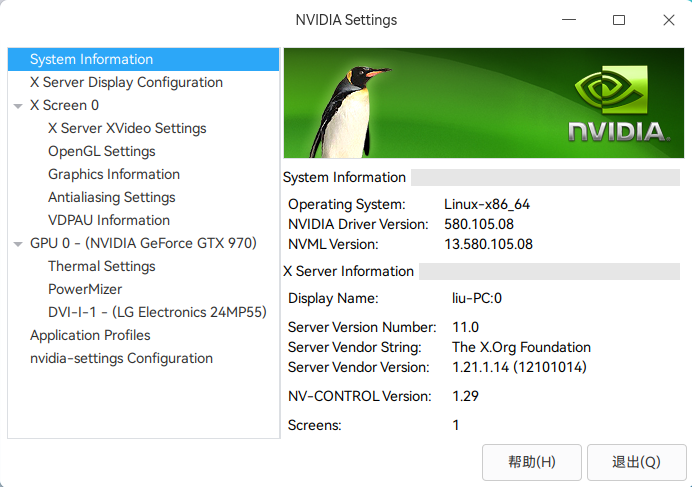Viewport: 692px width, 487px height.
Task: Click the 'NVML Version:' label
Action: 333,244
